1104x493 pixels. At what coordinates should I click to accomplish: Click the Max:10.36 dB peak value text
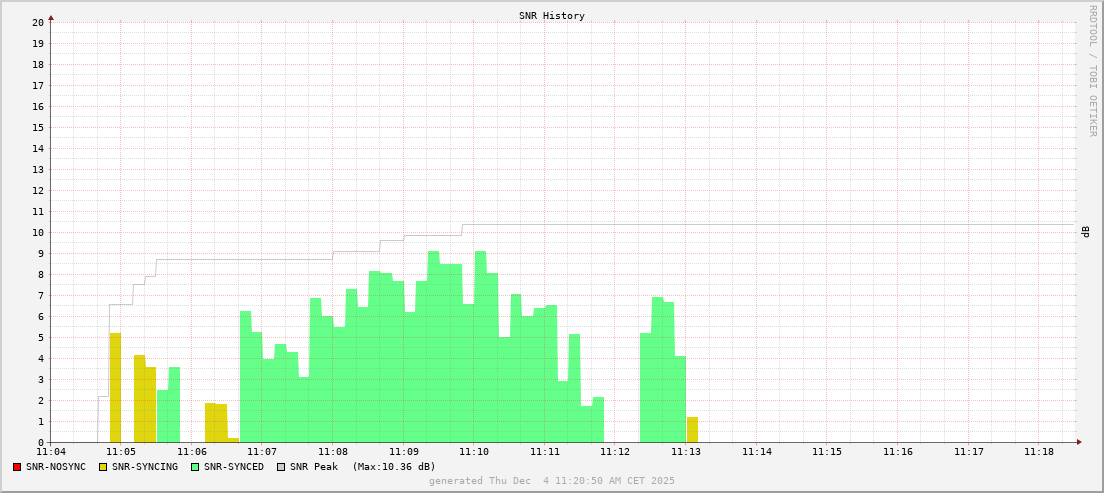(x=394, y=467)
